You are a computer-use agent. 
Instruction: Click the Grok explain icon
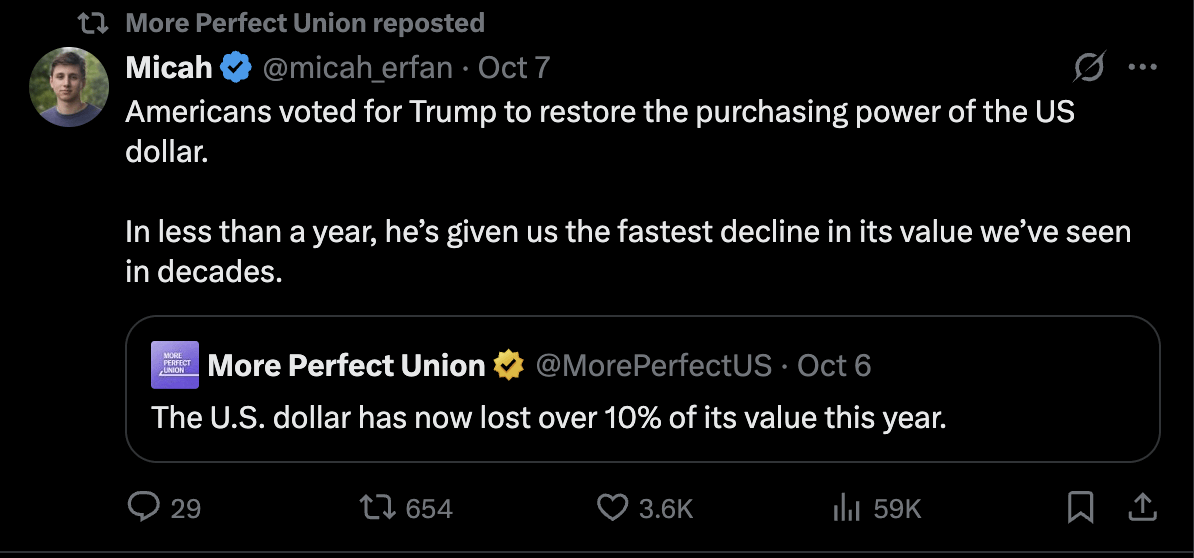click(1089, 68)
